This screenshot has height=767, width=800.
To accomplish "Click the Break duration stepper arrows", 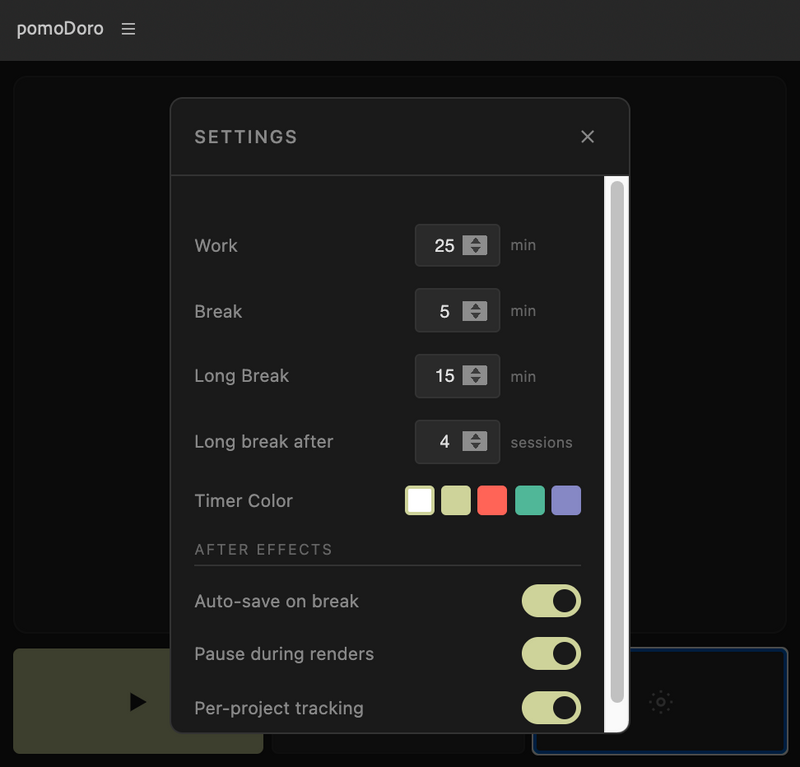I will point(475,311).
